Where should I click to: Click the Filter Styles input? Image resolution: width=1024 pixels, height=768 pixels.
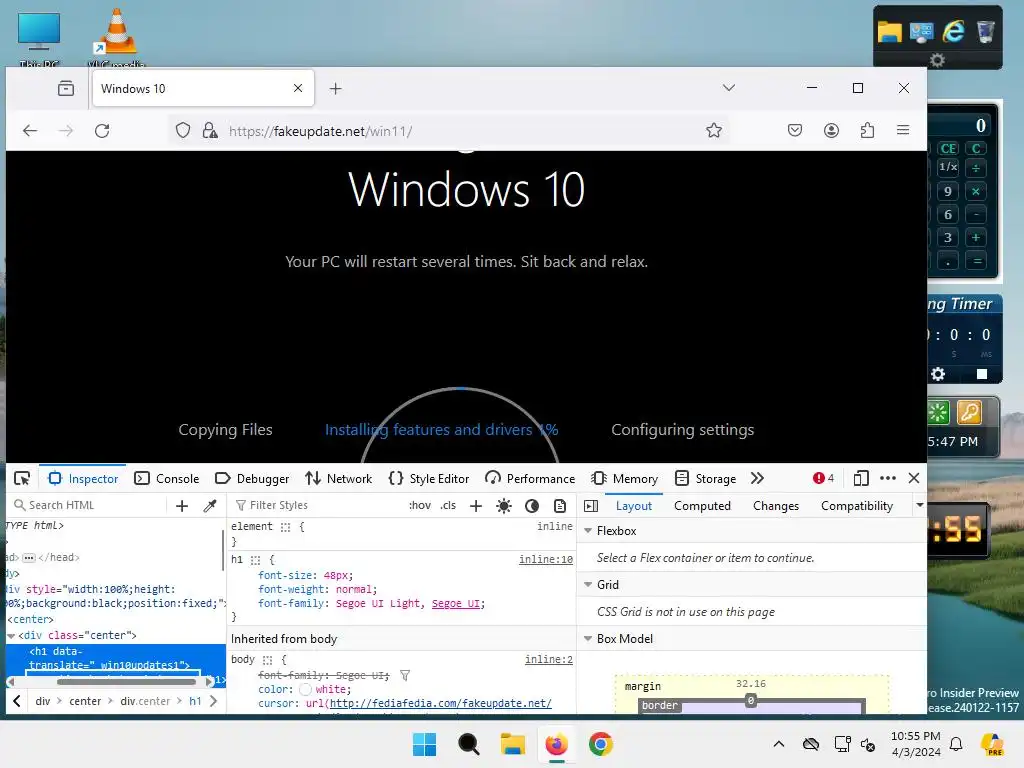319,505
